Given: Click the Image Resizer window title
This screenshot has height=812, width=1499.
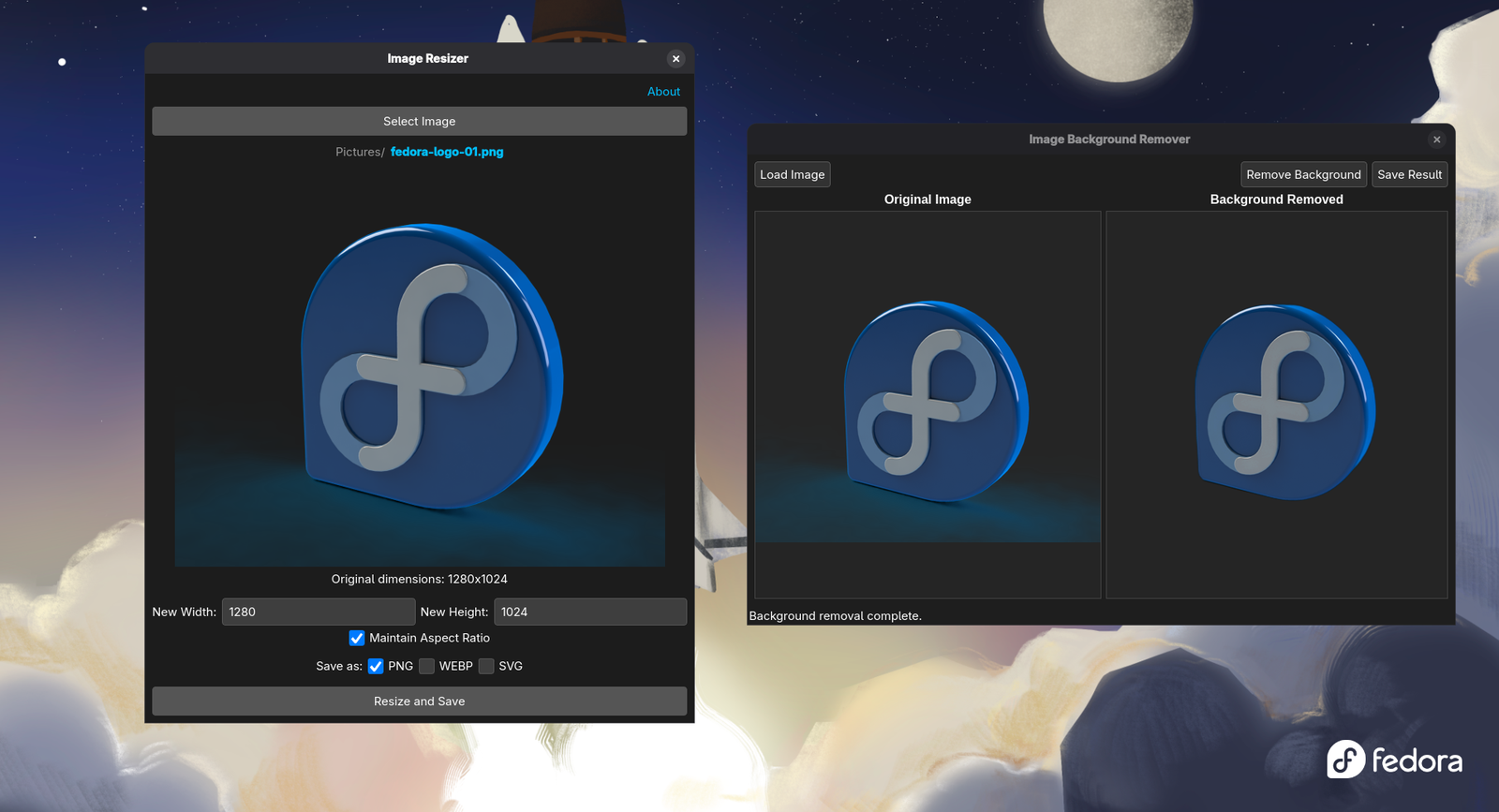Looking at the screenshot, I should [427, 58].
